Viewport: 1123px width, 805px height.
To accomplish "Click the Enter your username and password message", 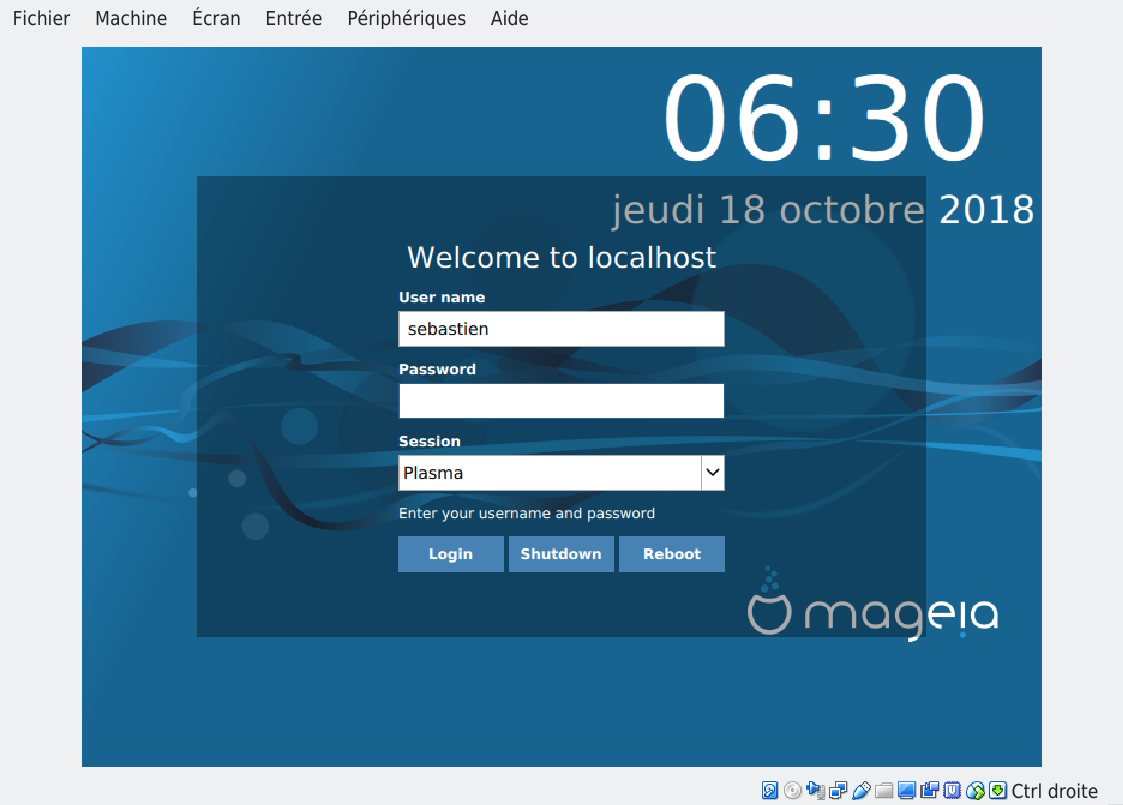I will click(526, 513).
